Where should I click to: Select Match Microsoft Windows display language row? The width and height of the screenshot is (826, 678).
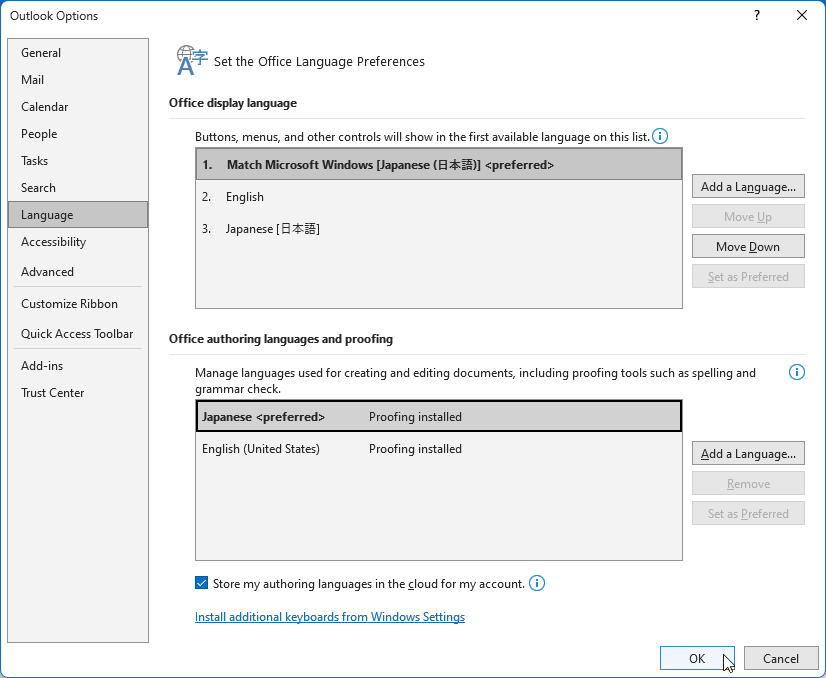pyautogui.click(x=439, y=164)
